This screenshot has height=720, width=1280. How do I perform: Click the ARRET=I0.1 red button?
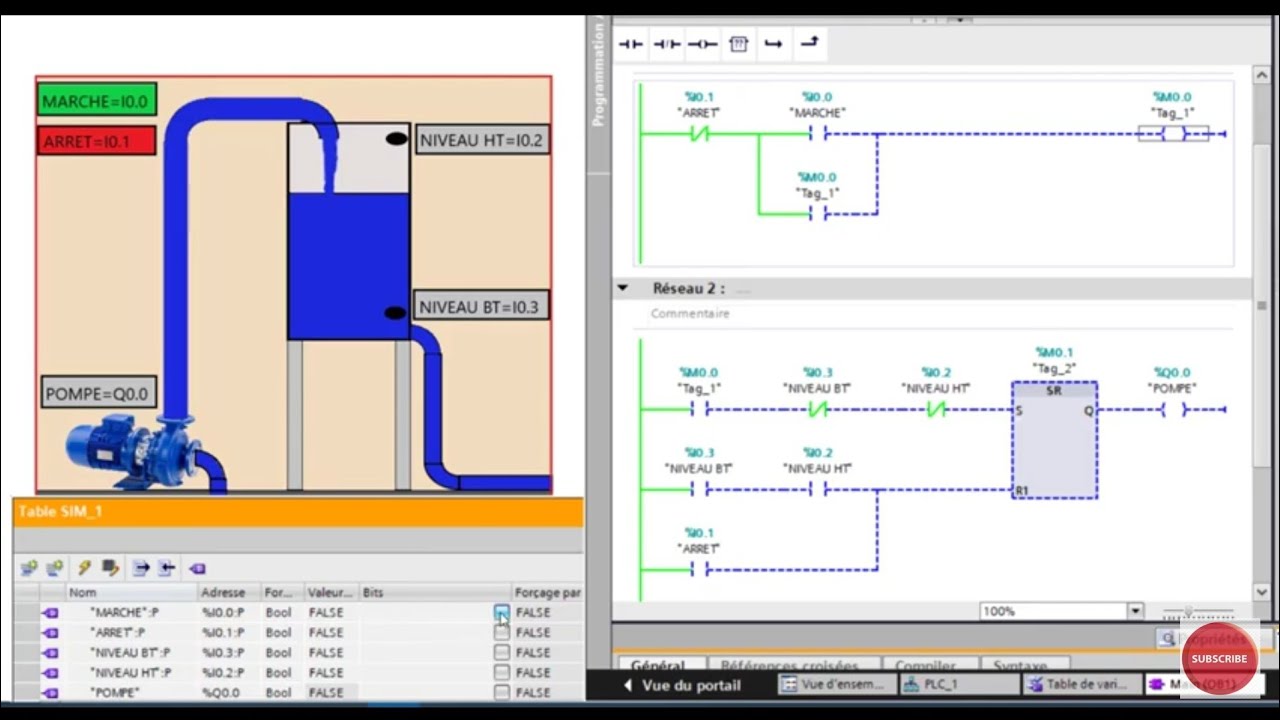coord(97,141)
